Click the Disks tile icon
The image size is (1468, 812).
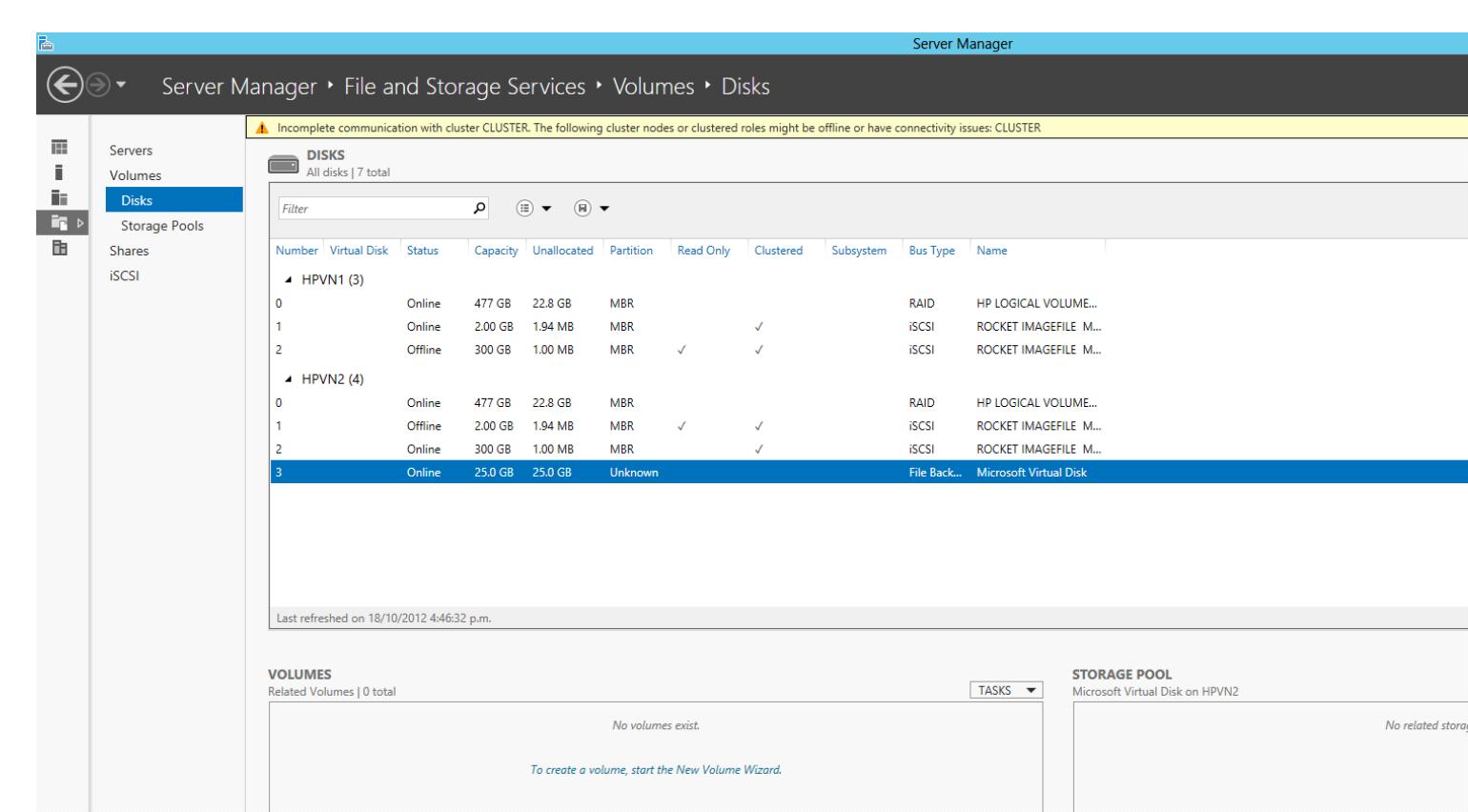pyautogui.click(x=283, y=165)
